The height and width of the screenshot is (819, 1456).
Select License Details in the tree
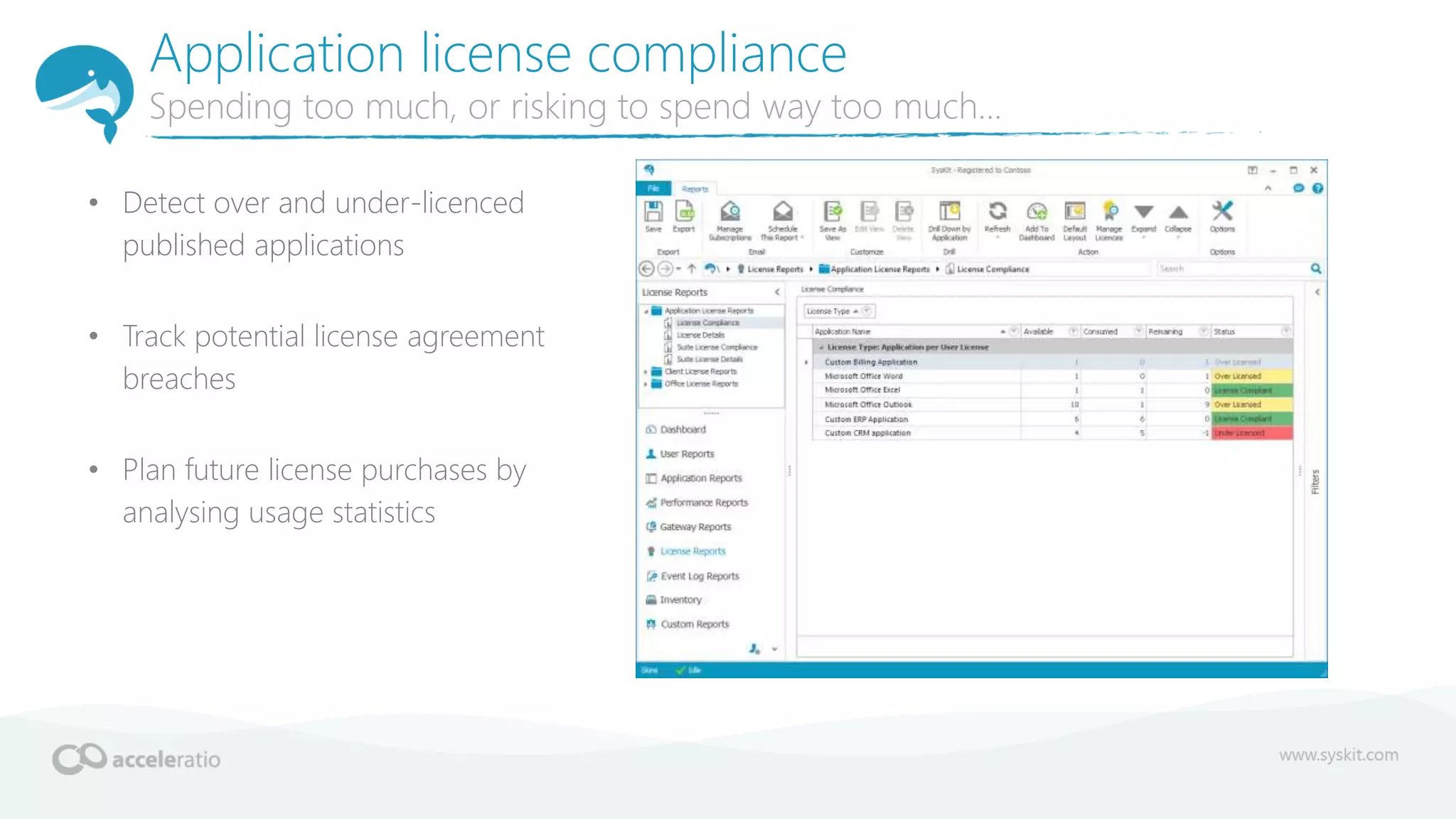coord(700,335)
